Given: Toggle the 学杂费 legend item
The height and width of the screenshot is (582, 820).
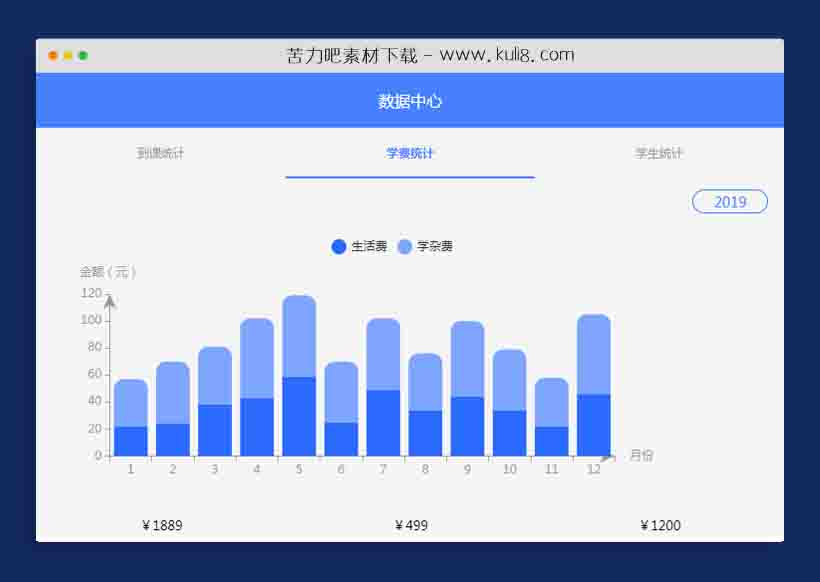Looking at the screenshot, I should [436, 246].
